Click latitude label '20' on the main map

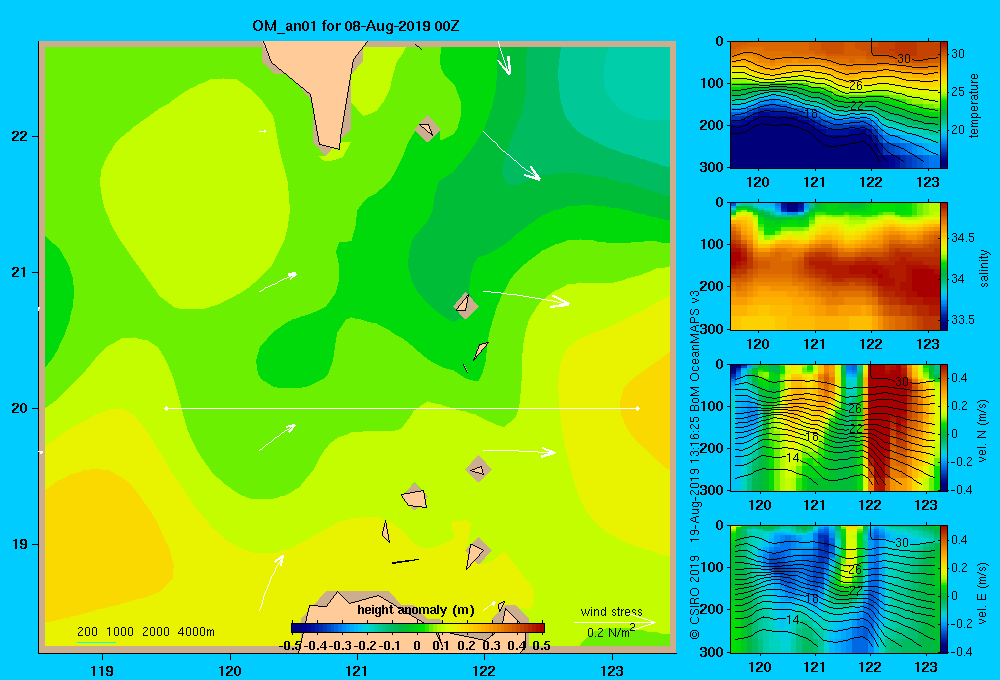pyautogui.click(x=19, y=408)
